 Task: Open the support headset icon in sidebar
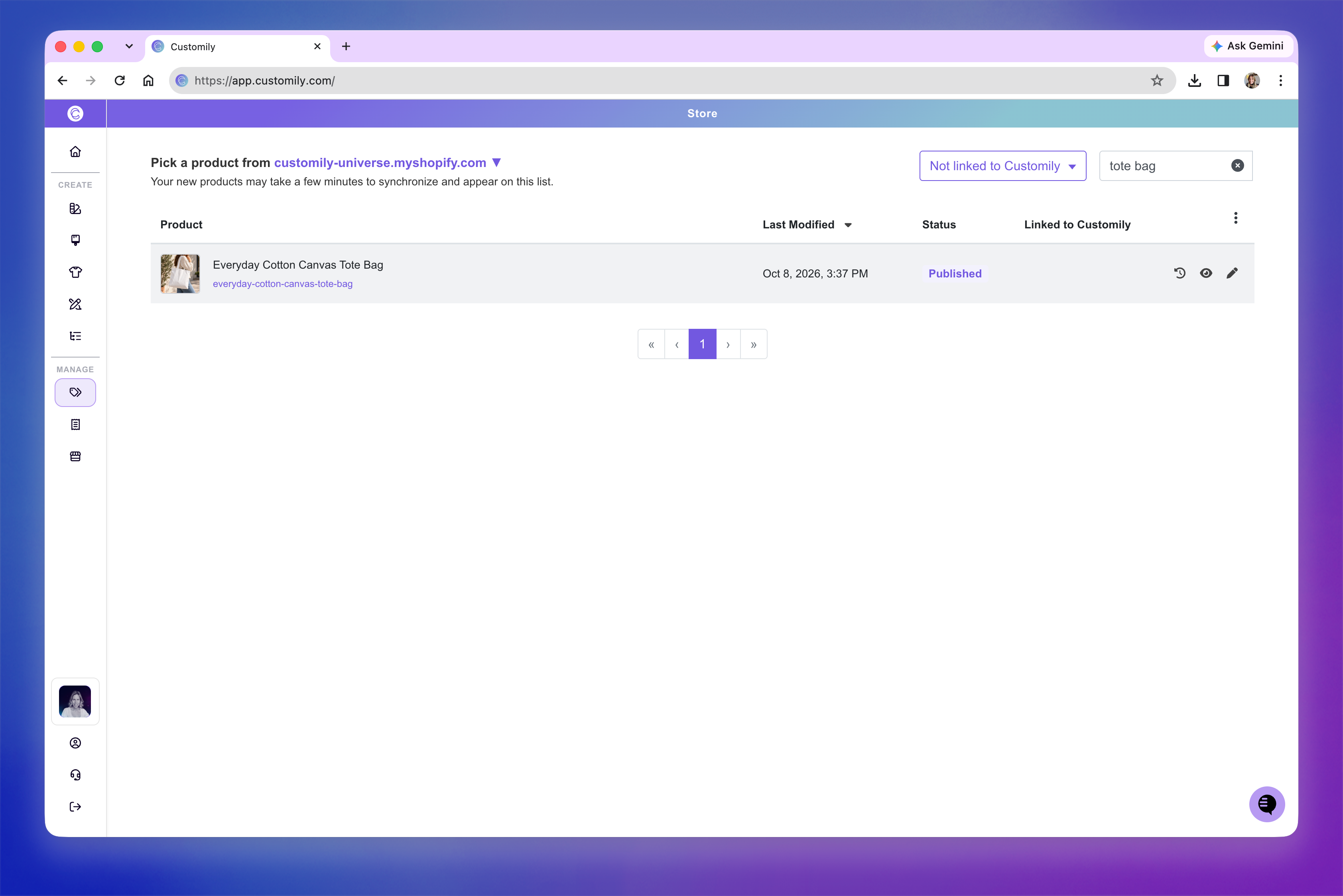pos(75,775)
